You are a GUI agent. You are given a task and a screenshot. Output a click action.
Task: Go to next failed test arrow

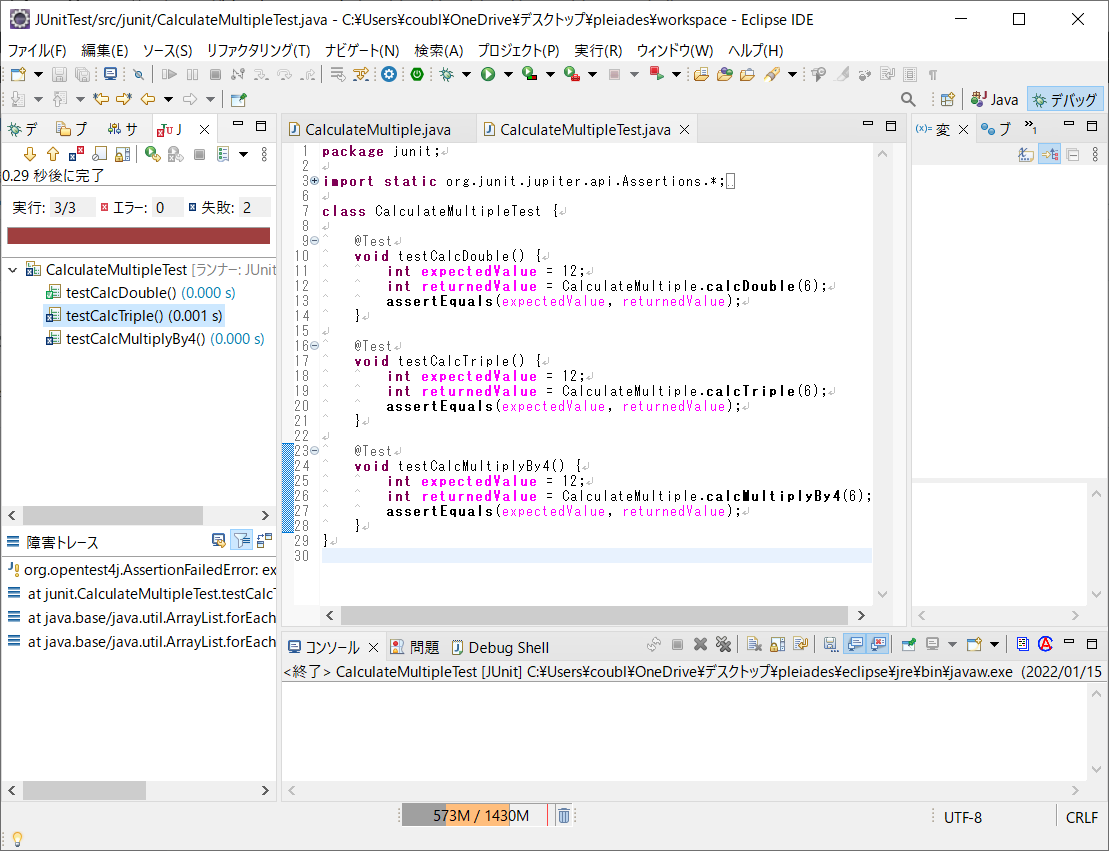click(30, 154)
